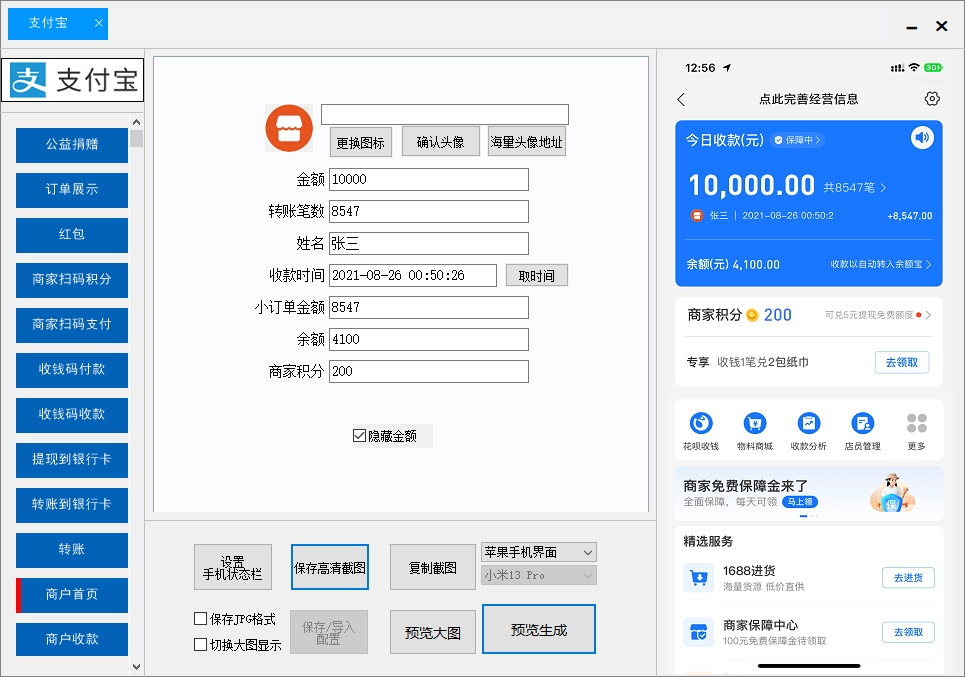The image size is (965, 677).
Task: Open the 物料商城 shopping cart icon
Action: tap(755, 421)
